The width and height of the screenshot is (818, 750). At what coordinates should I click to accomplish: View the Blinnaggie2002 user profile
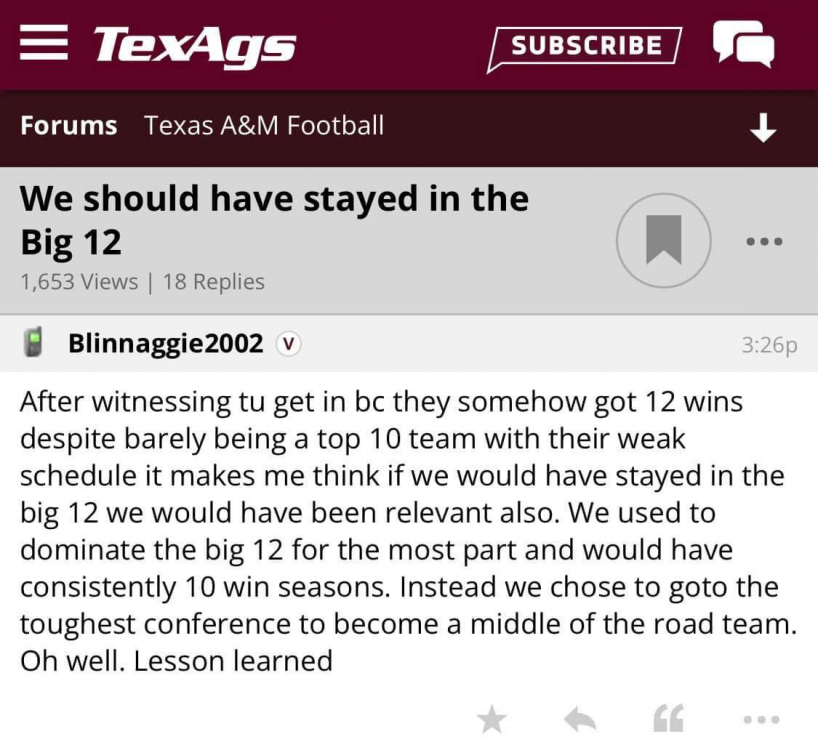(x=165, y=344)
